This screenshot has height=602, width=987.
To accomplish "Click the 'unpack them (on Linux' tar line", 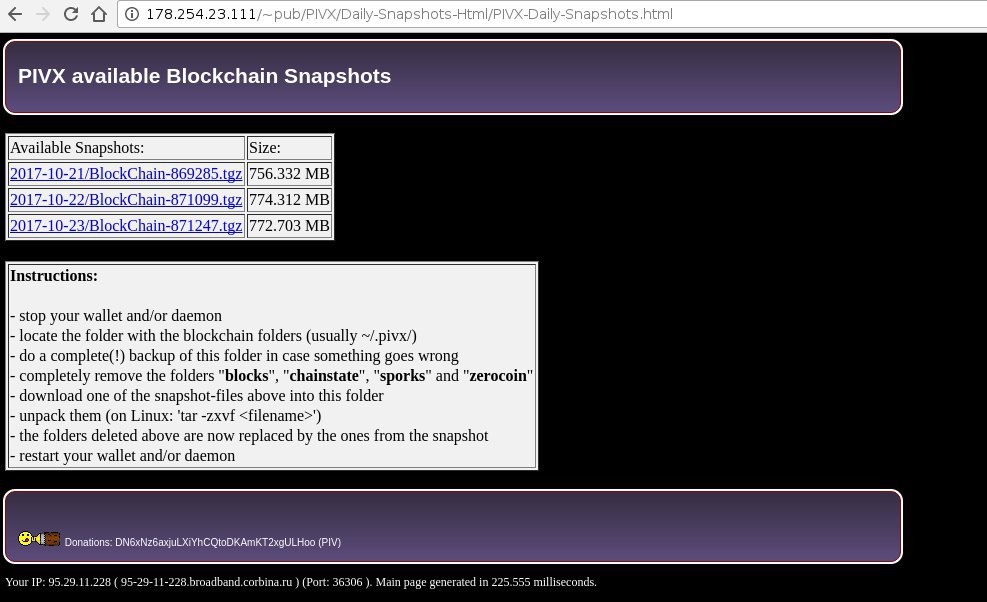I will tap(166, 416).
